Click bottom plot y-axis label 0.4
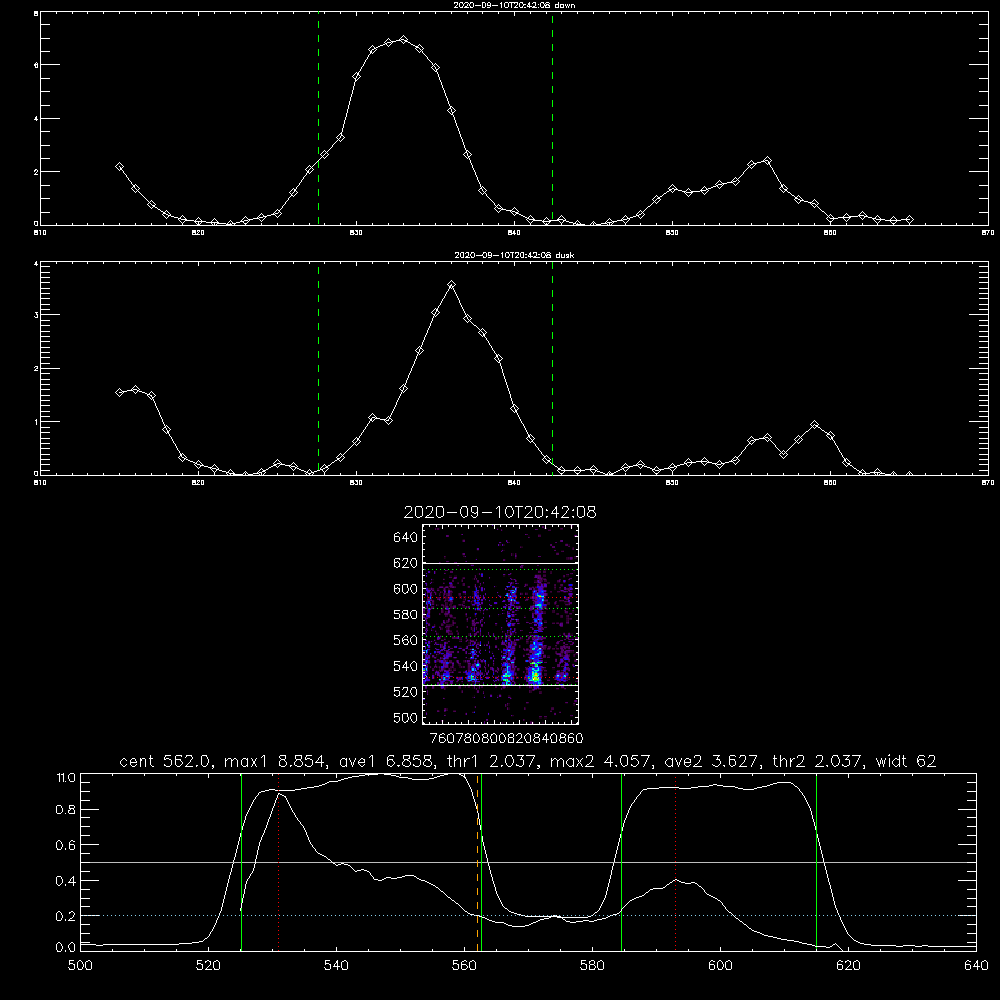Screen dimensions: 1000x1000 66,881
